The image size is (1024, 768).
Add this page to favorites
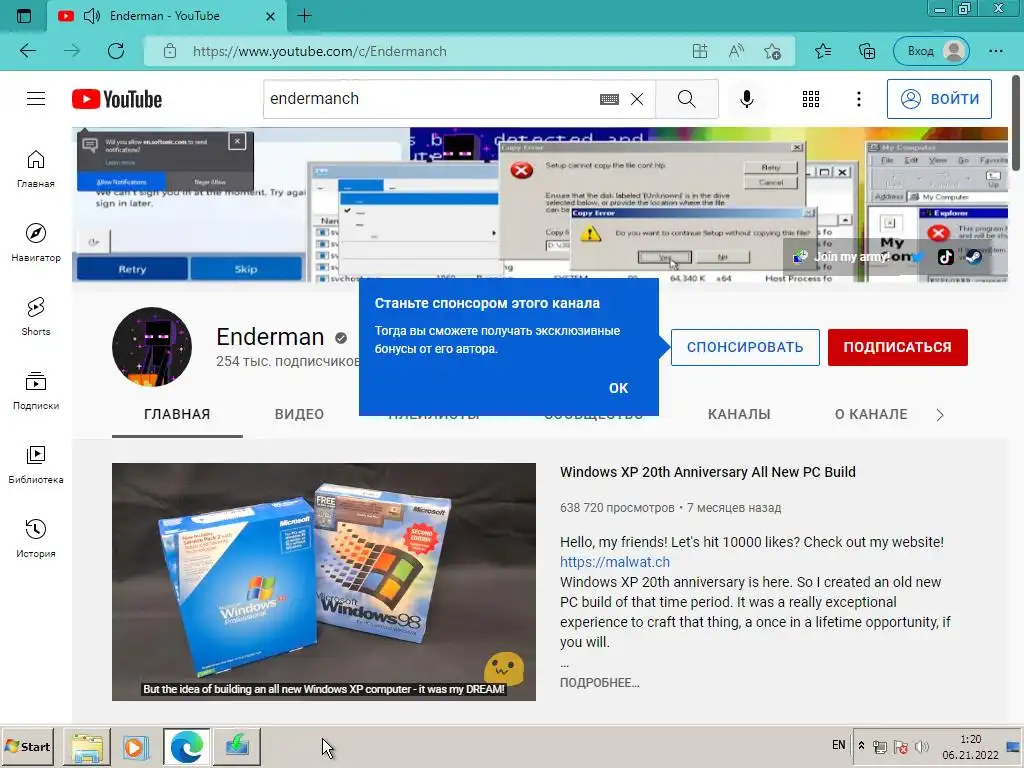pos(773,51)
